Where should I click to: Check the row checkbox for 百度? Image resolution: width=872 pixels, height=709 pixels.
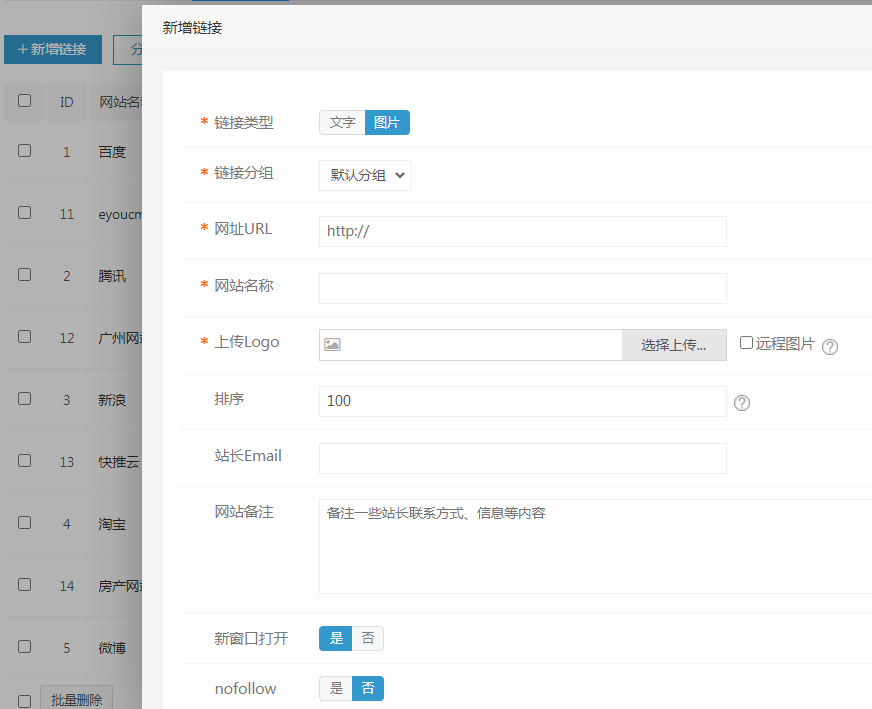click(25, 151)
